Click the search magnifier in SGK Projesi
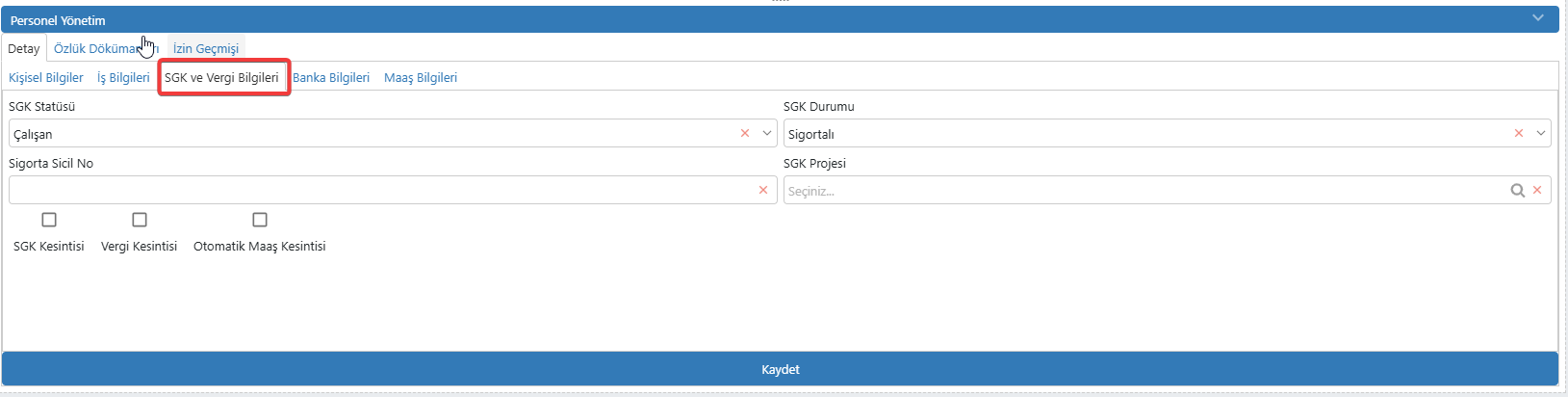Screen dimensions: 1568x397 coord(1517,191)
